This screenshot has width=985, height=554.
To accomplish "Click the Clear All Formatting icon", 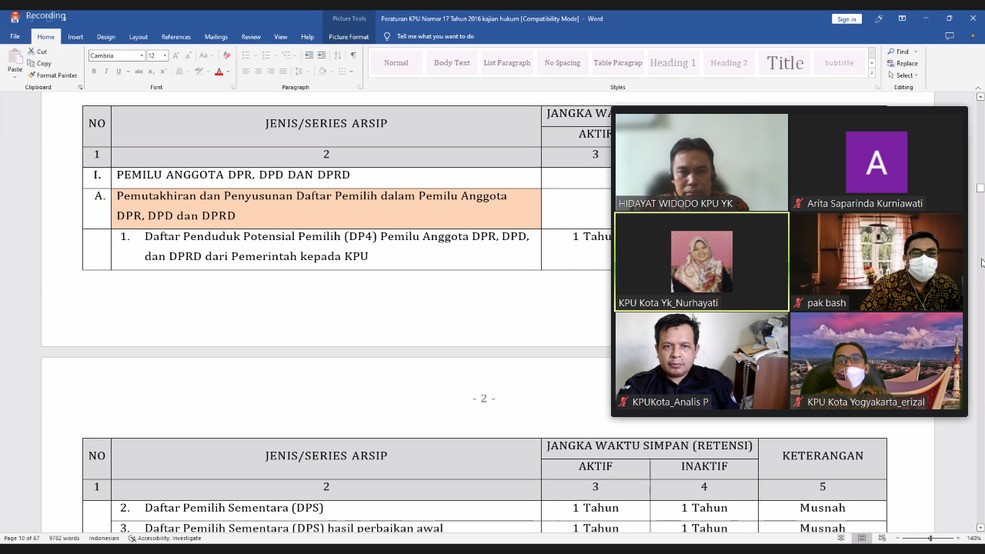I will 227,56.
